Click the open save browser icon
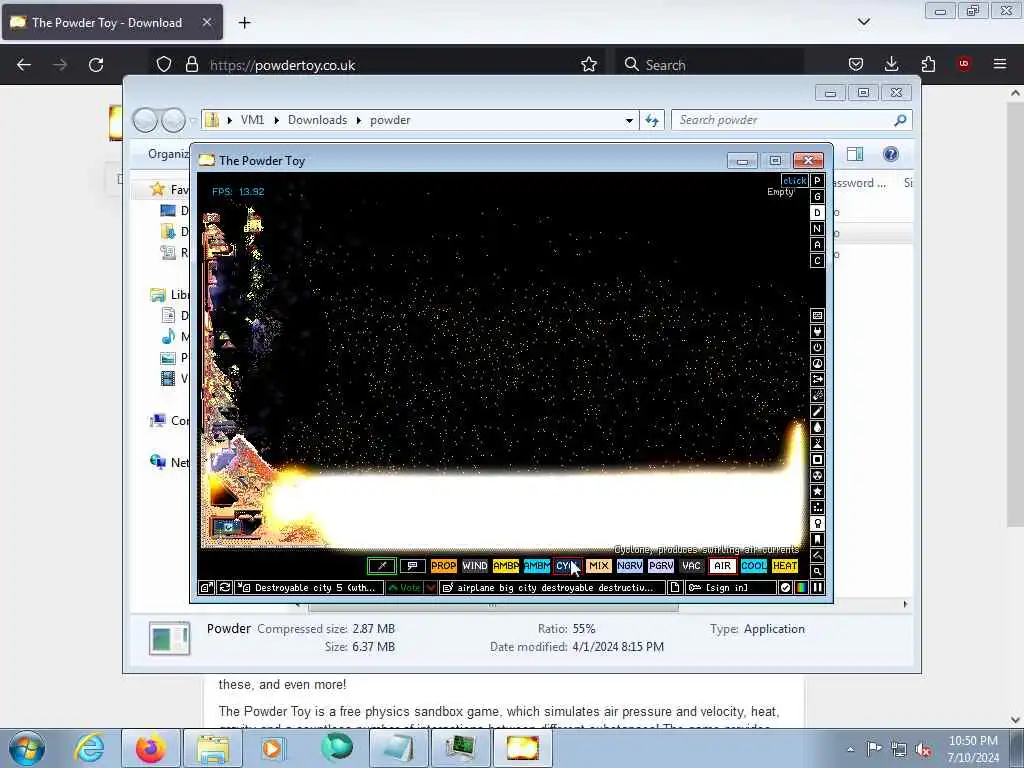 [206, 588]
